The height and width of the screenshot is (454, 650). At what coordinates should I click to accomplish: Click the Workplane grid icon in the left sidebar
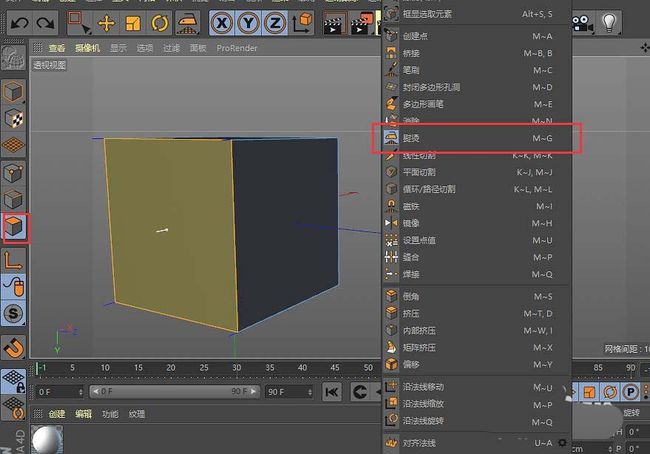tap(13, 146)
